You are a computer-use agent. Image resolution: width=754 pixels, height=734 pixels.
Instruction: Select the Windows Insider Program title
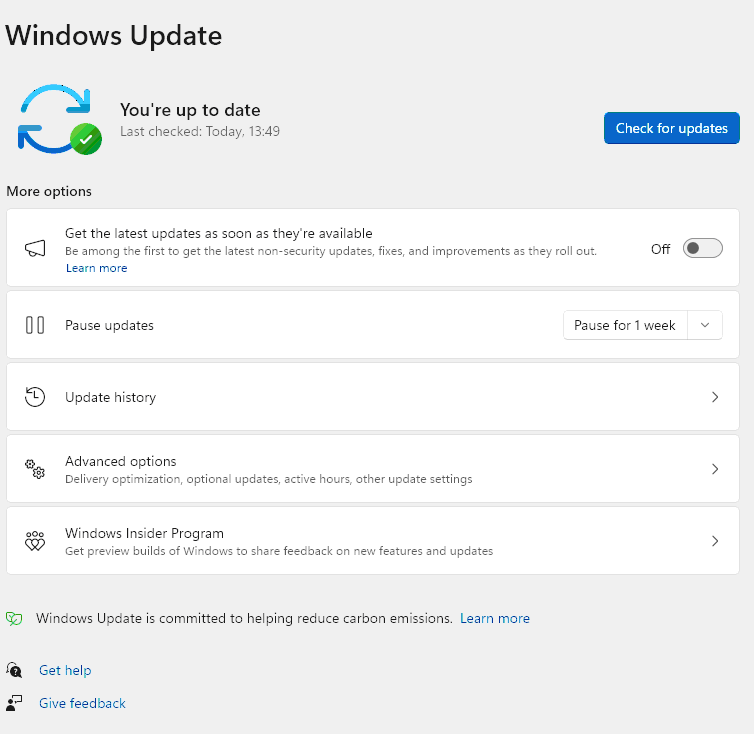(144, 533)
